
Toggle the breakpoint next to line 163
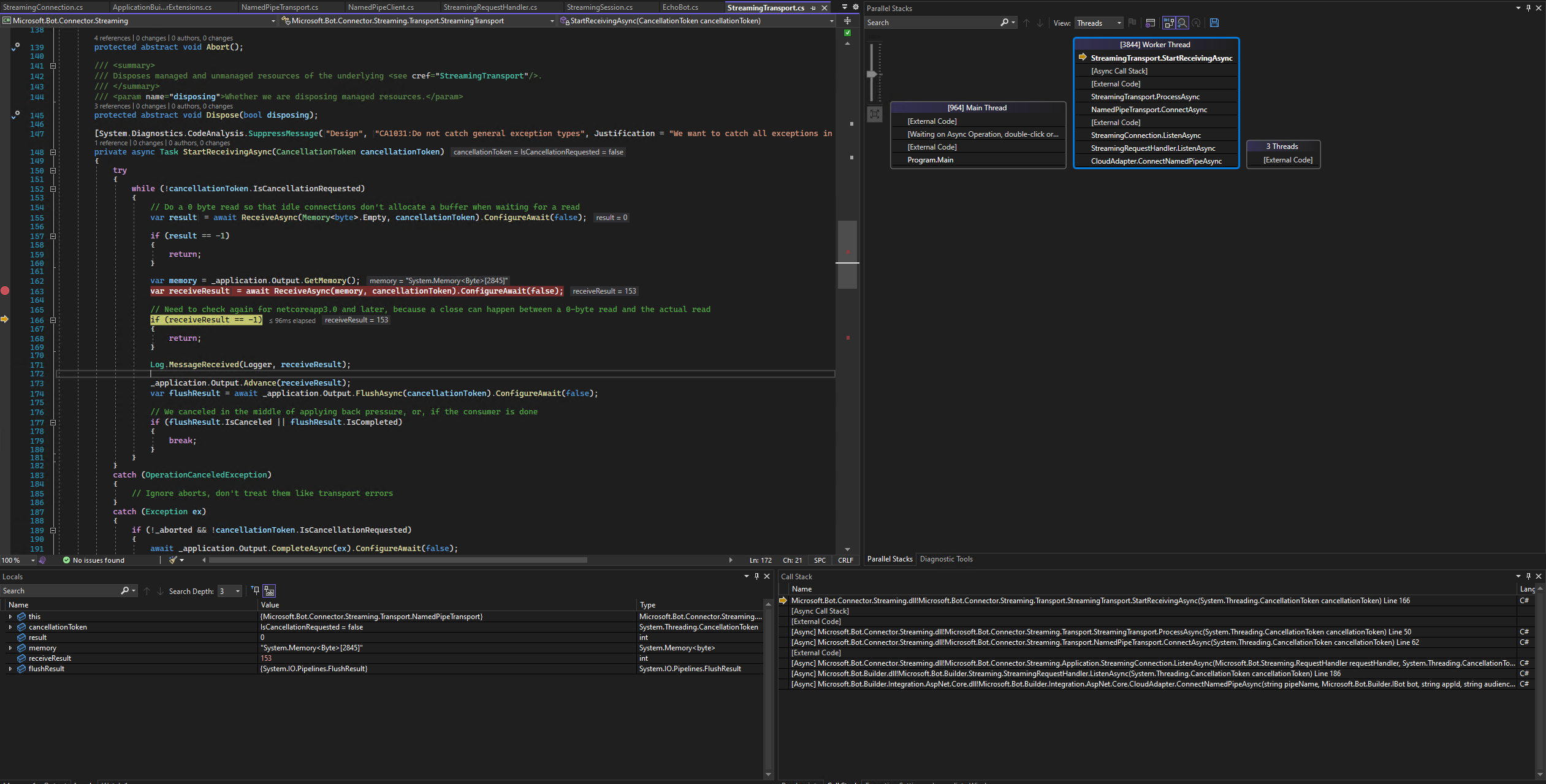(6, 291)
